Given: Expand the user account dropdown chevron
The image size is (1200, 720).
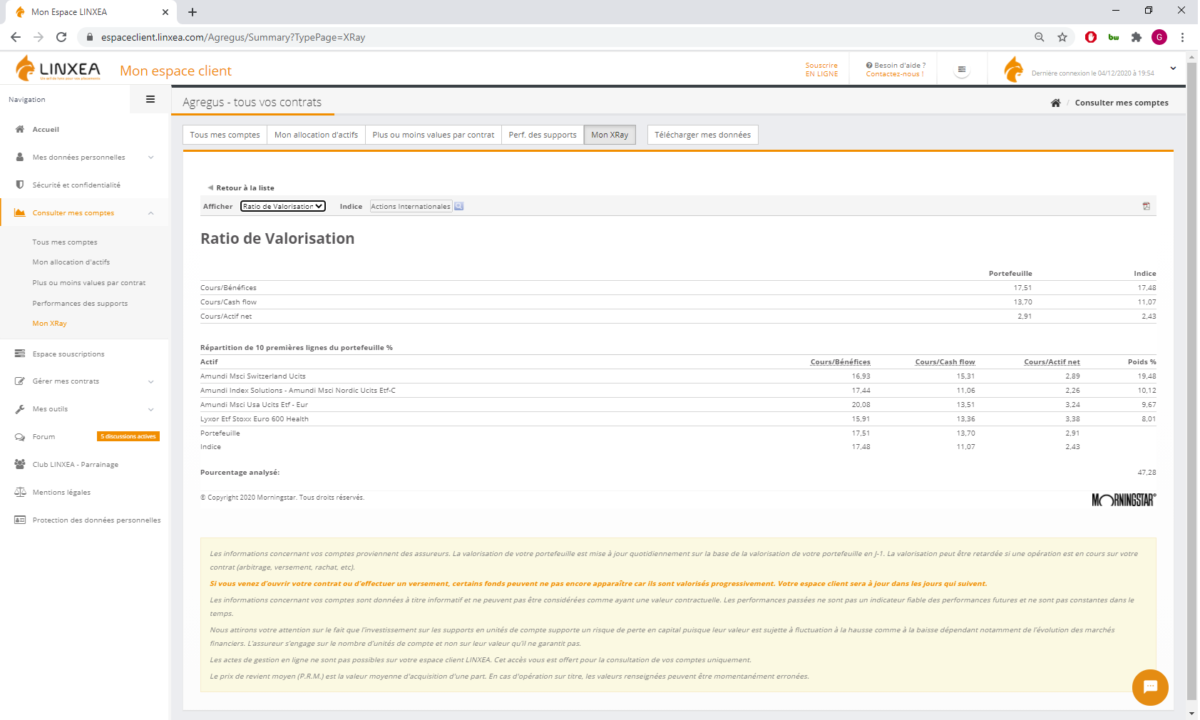Looking at the screenshot, I should pos(1172,69).
